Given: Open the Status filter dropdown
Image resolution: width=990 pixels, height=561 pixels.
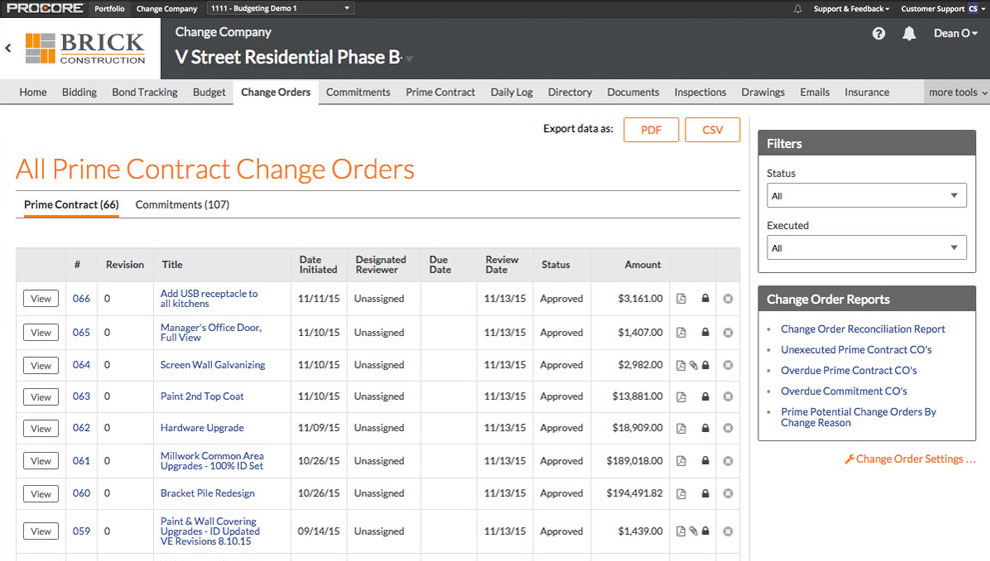Looking at the screenshot, I should pos(866,196).
